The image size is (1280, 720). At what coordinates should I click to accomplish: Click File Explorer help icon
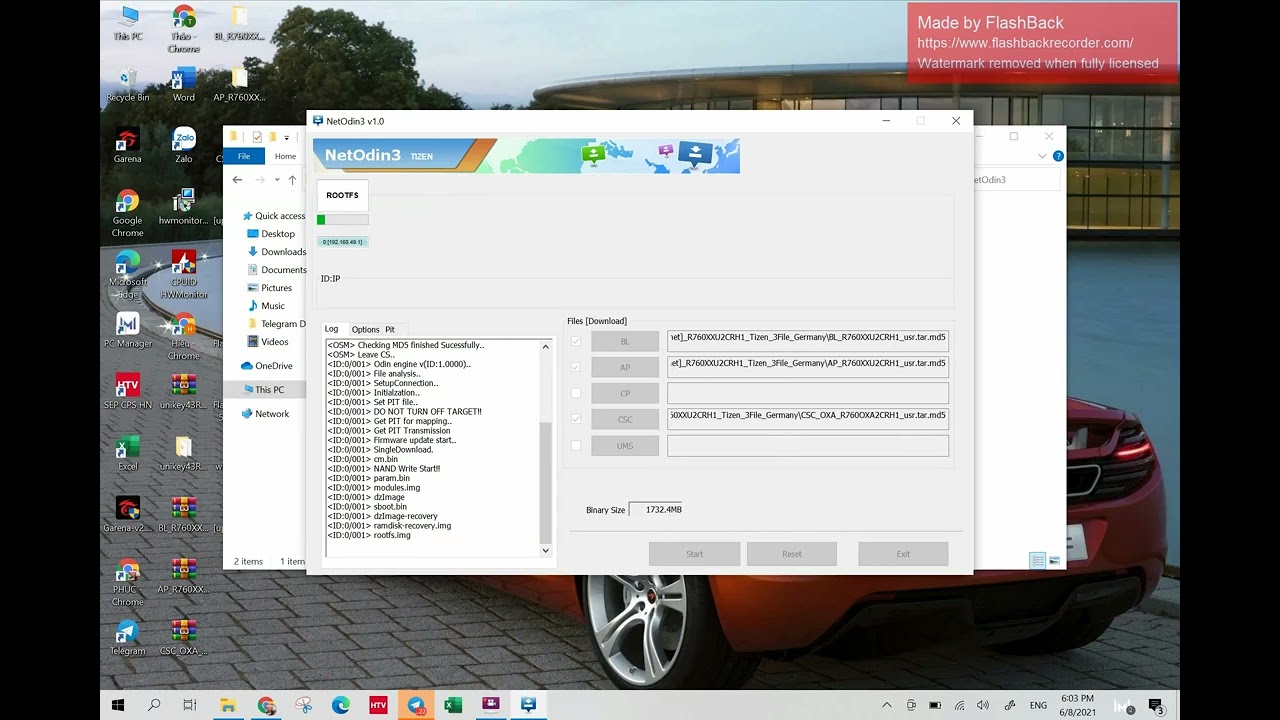(x=1058, y=156)
